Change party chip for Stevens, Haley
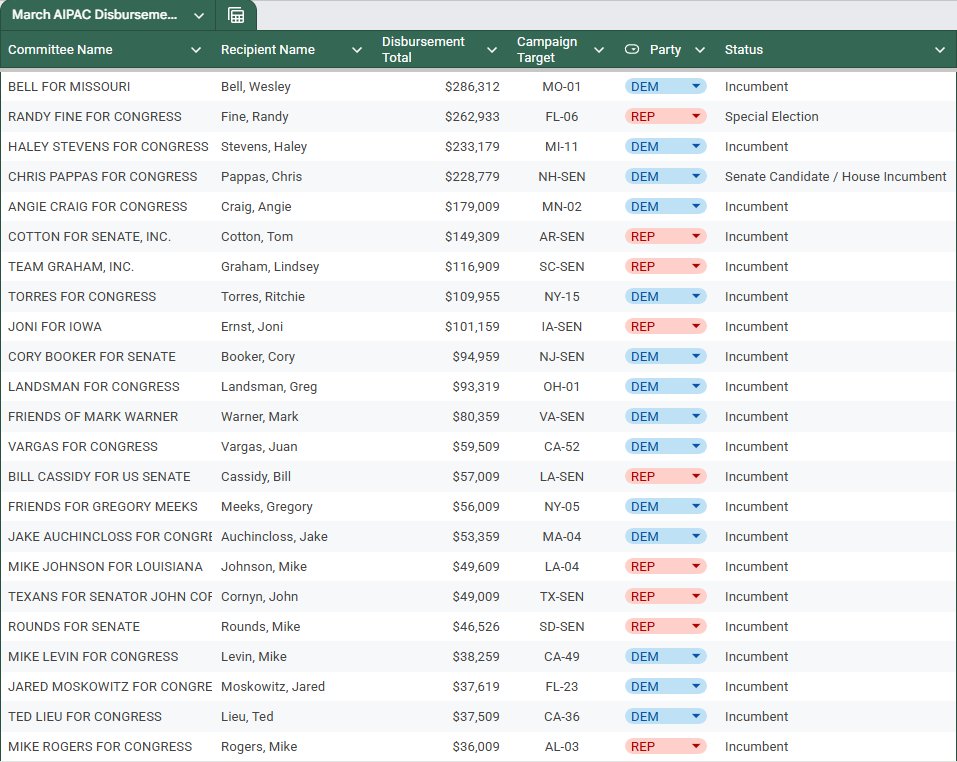 [665, 146]
